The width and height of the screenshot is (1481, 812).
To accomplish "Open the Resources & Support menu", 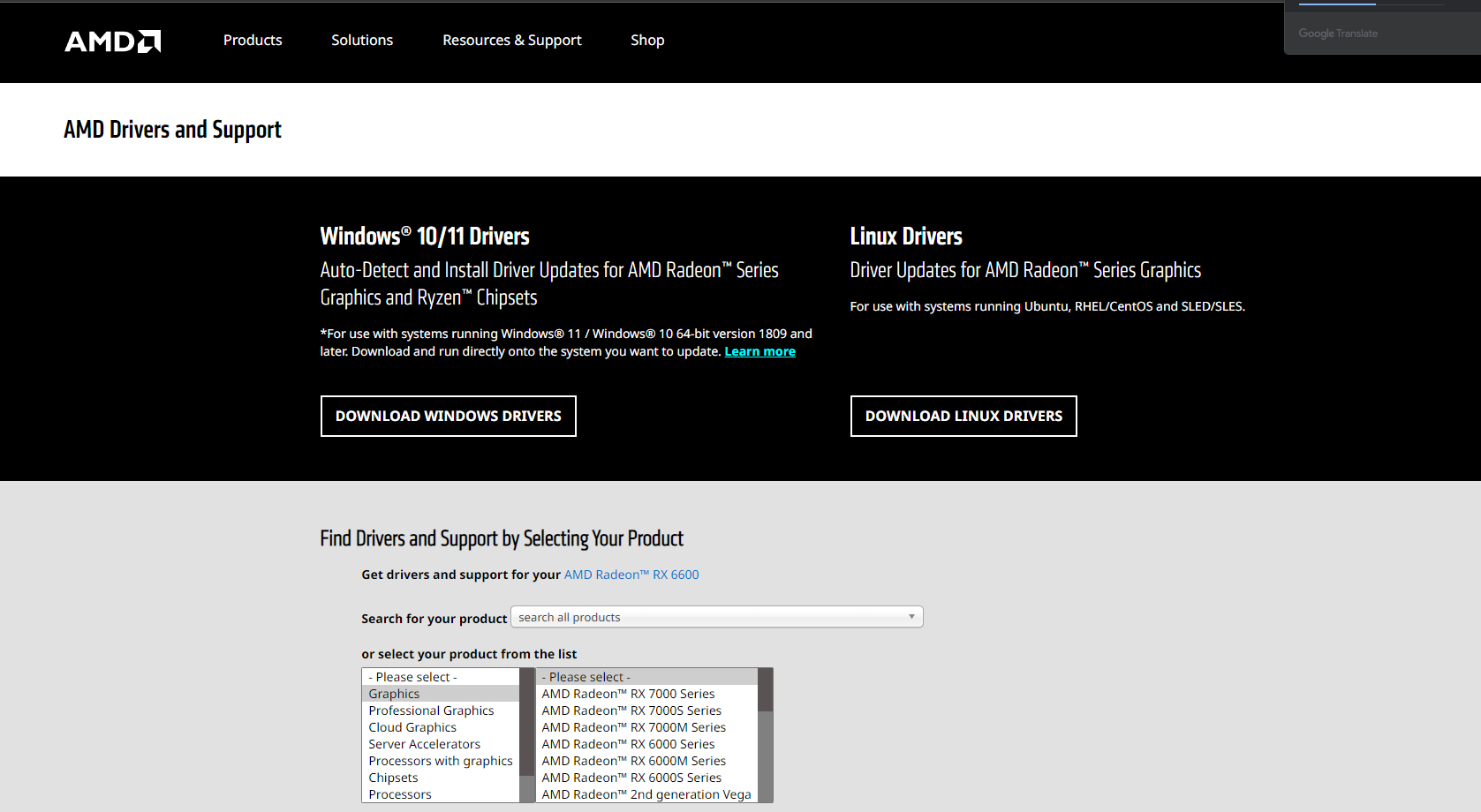I will (512, 41).
